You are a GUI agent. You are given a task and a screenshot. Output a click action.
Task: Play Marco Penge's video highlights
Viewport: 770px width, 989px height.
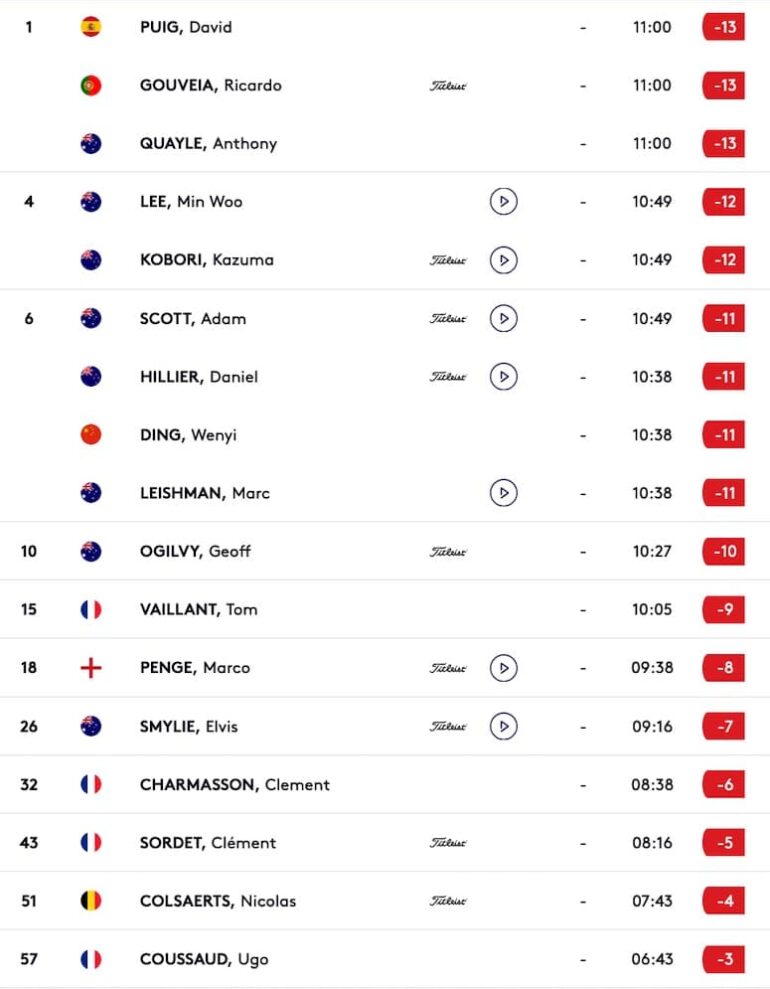pyautogui.click(x=503, y=668)
